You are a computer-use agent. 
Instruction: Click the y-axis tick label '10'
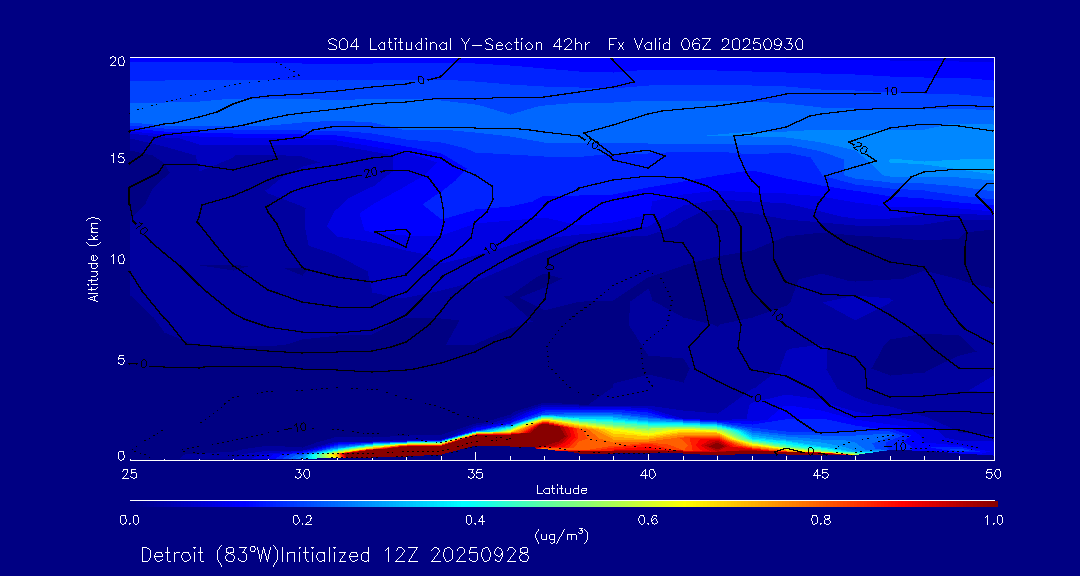(116, 259)
